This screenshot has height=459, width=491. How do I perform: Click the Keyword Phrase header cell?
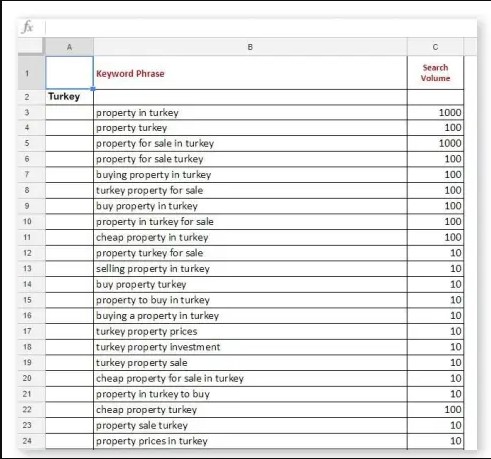(x=250, y=73)
